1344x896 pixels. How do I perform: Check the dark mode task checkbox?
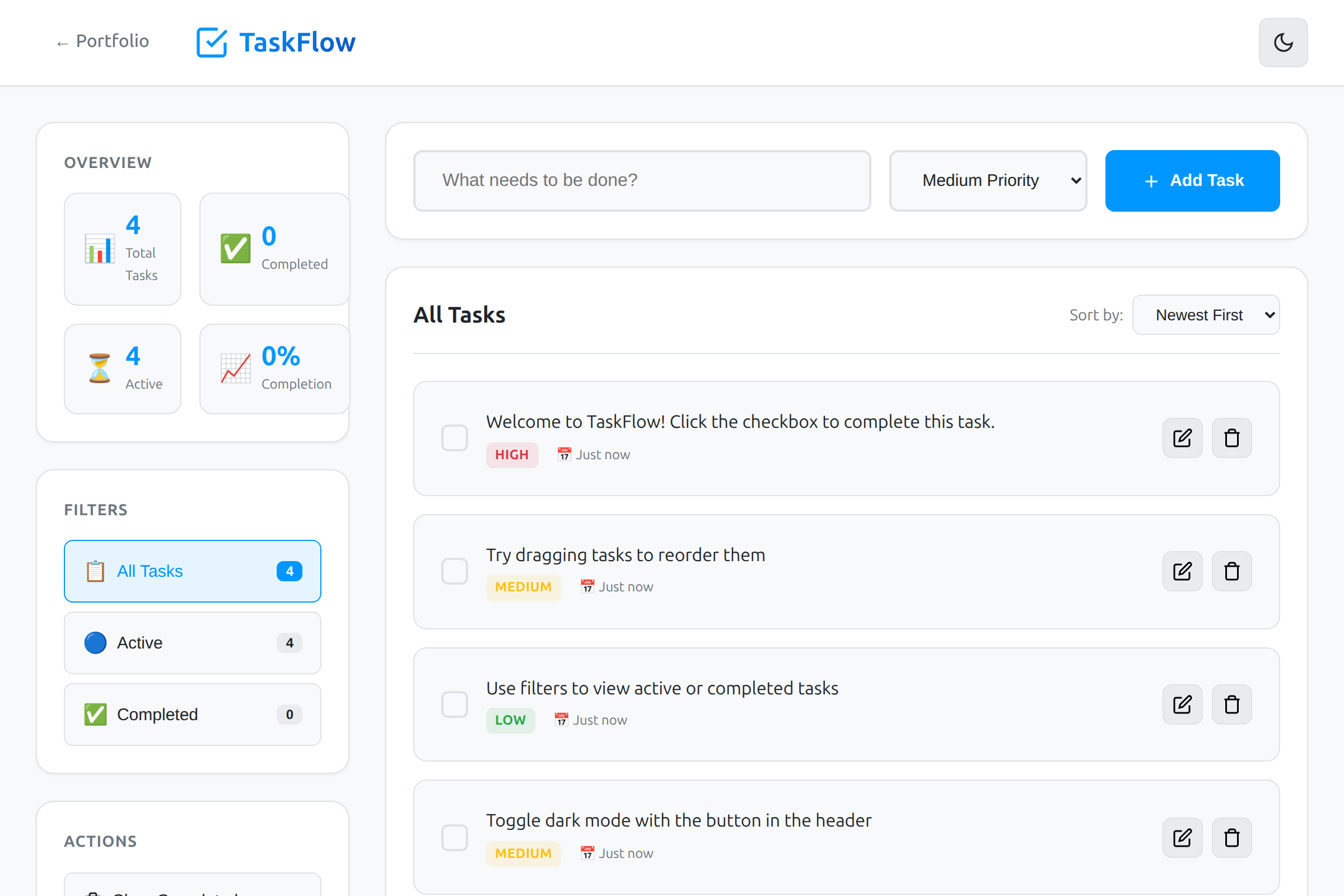(454, 837)
